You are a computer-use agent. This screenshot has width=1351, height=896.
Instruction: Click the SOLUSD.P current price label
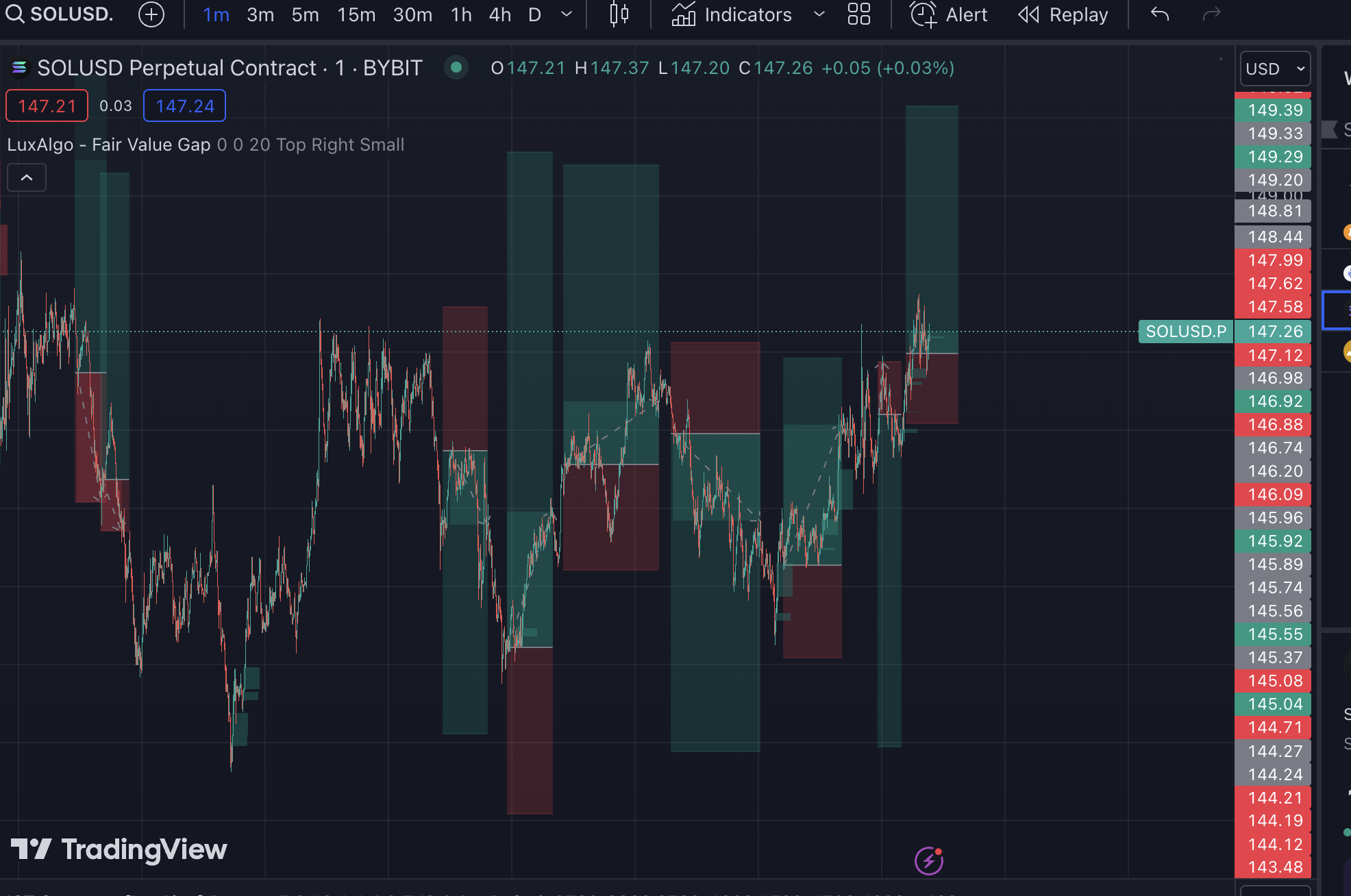click(1185, 332)
